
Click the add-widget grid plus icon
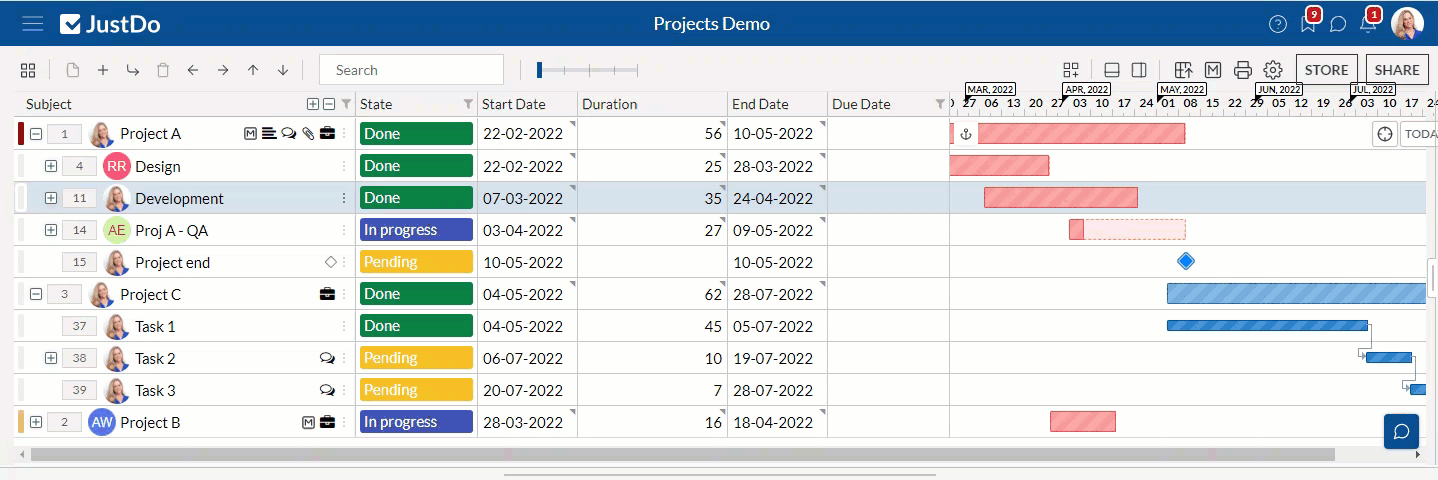pyautogui.click(x=1071, y=70)
